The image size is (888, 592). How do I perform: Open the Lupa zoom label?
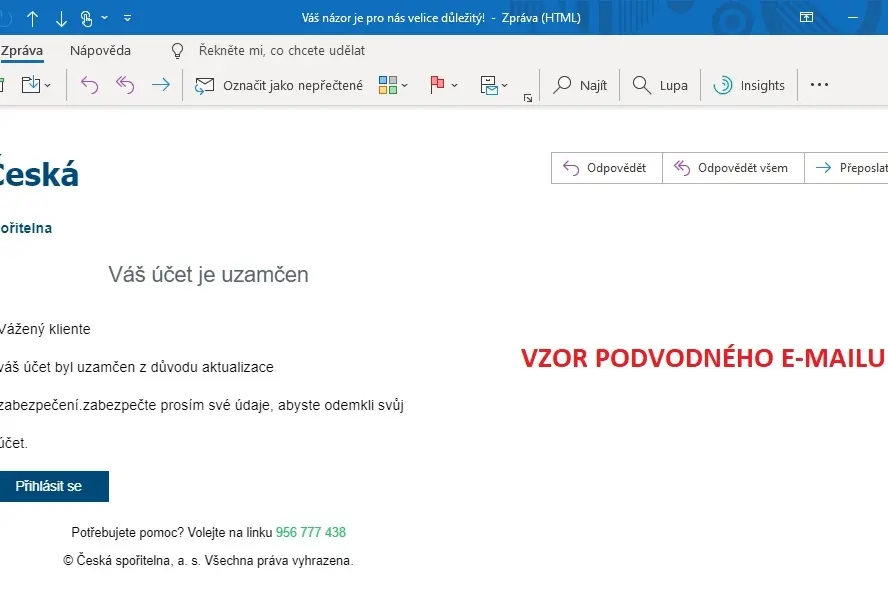point(673,86)
